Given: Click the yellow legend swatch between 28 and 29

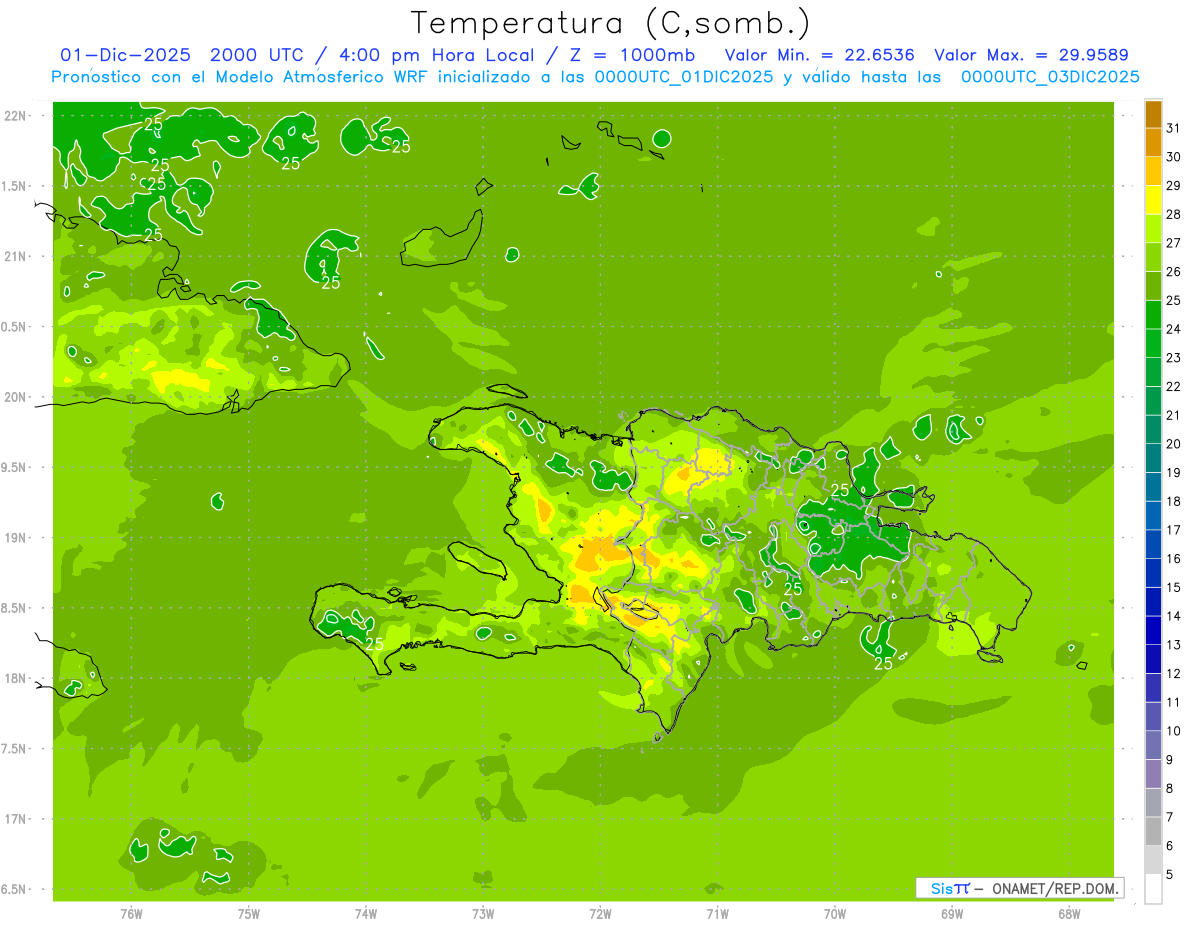Looking at the screenshot, I should tap(1153, 200).
